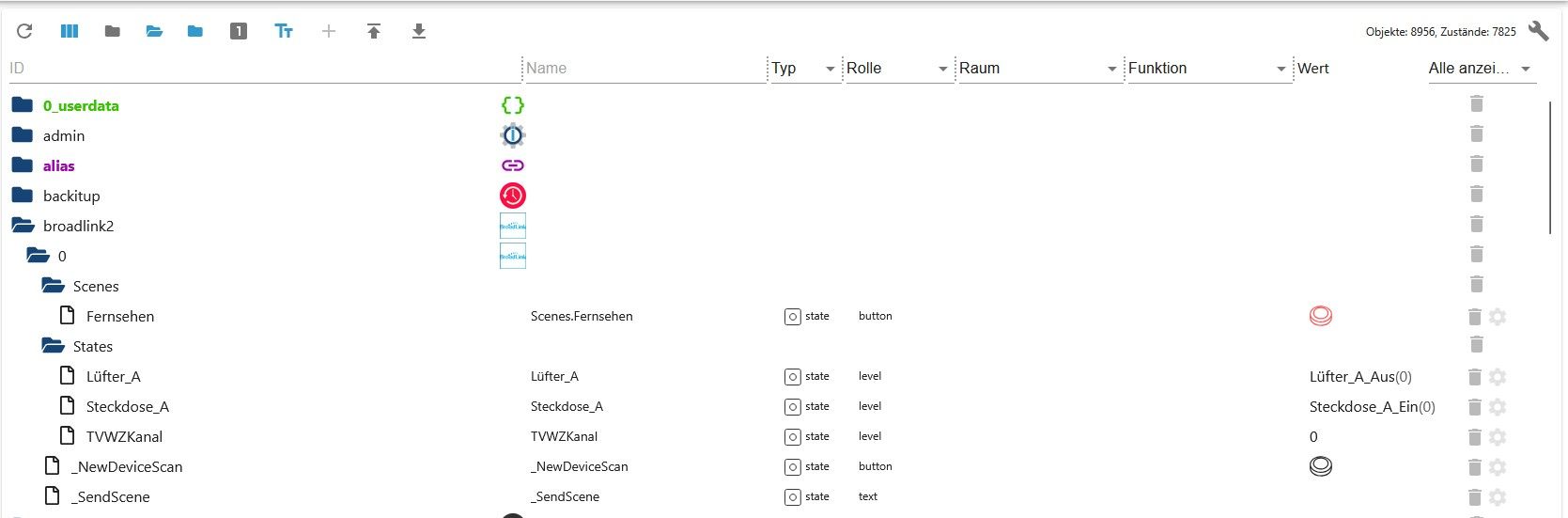Viewport: 1568px width, 518px height.
Task: Click the ID filter input field
Action: click(263, 68)
